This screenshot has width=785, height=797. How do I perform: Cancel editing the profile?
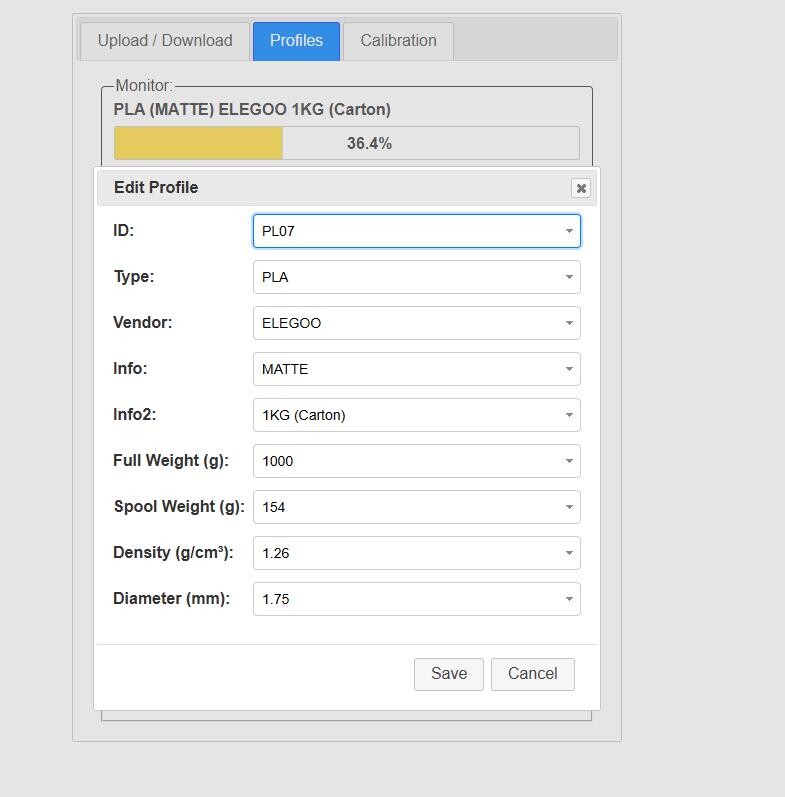tap(532, 674)
